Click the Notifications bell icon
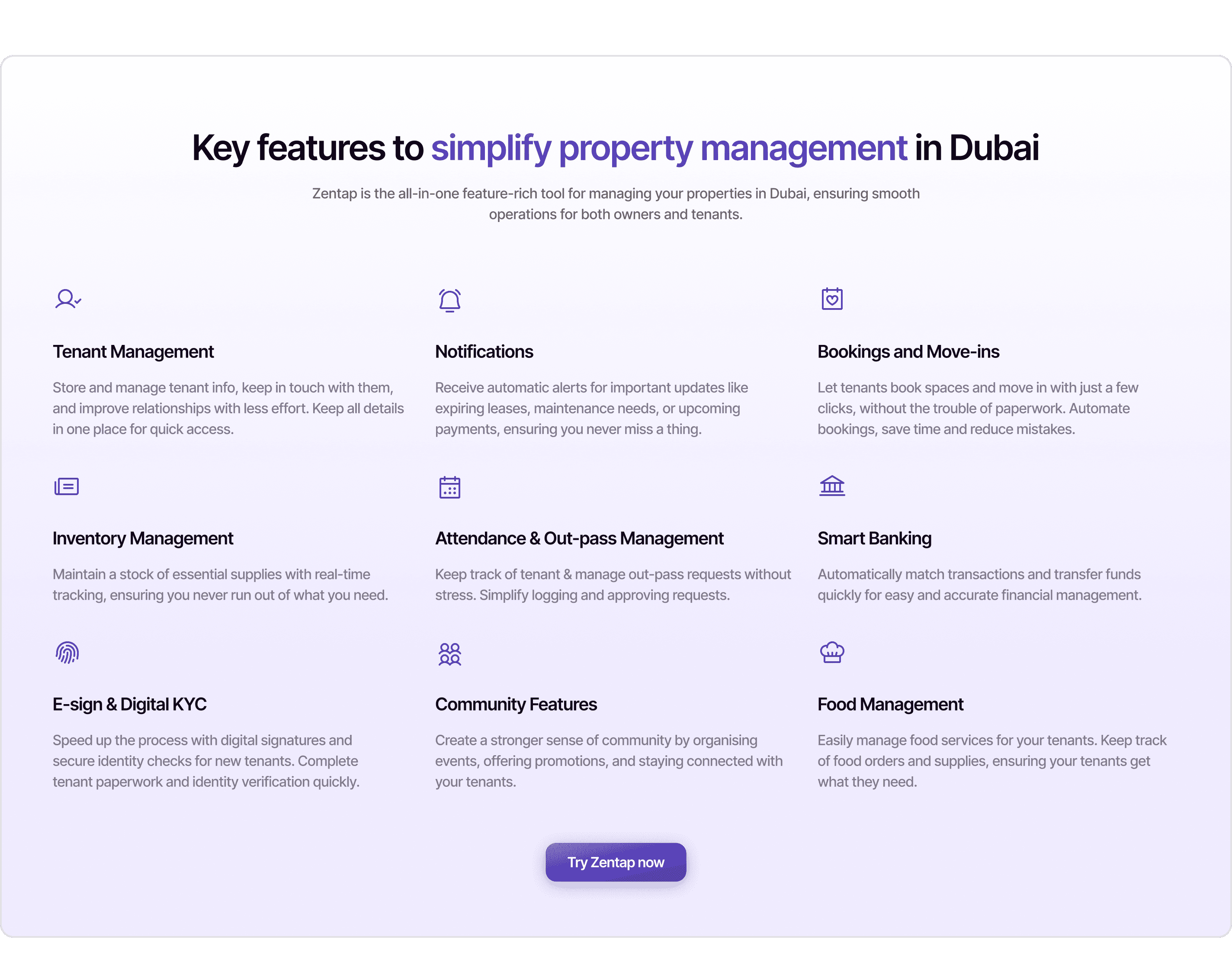 pyautogui.click(x=449, y=300)
